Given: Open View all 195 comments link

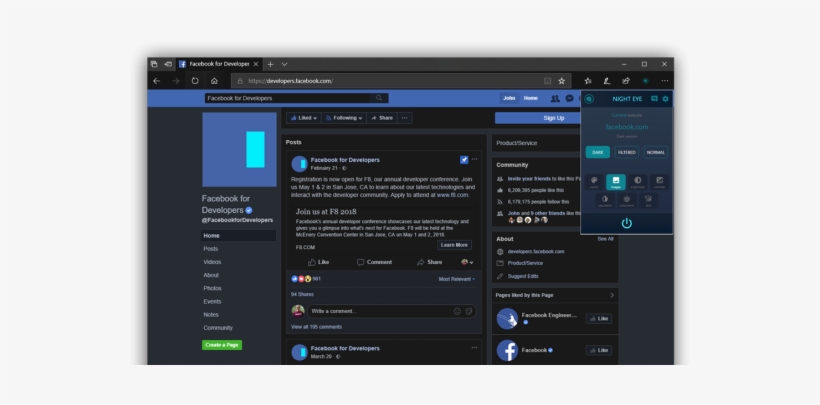Looking at the screenshot, I should coord(316,327).
